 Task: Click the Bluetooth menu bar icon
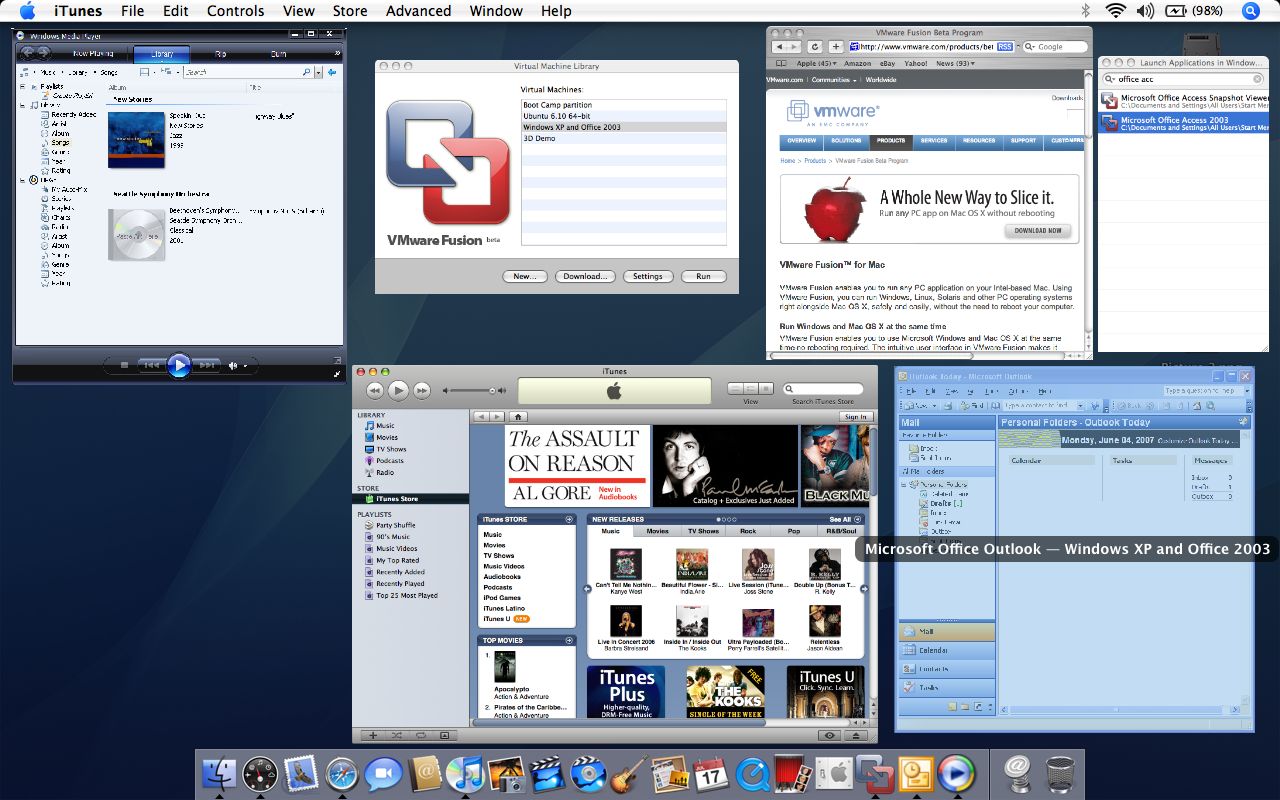tap(1086, 11)
